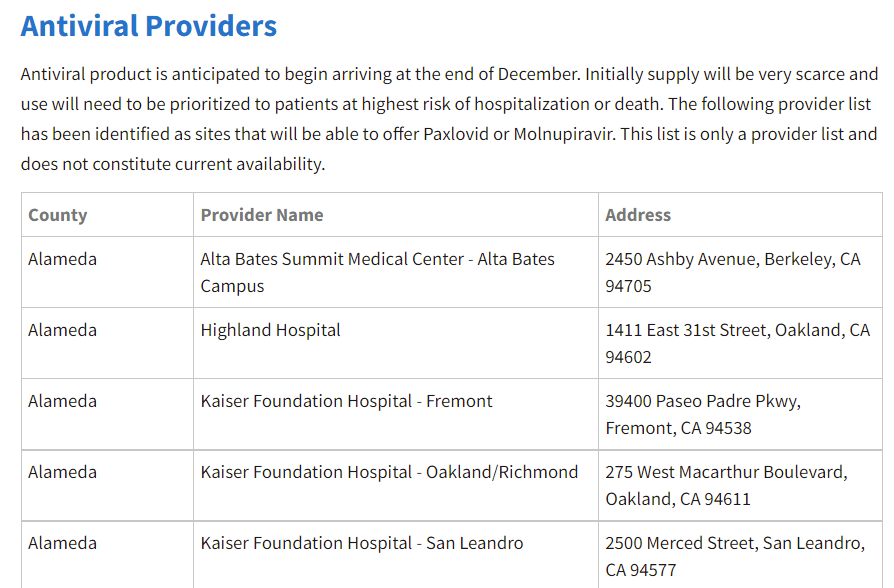Click Alameda county cell in Oakland/Richmond row
894x588 pixels.
(x=62, y=472)
